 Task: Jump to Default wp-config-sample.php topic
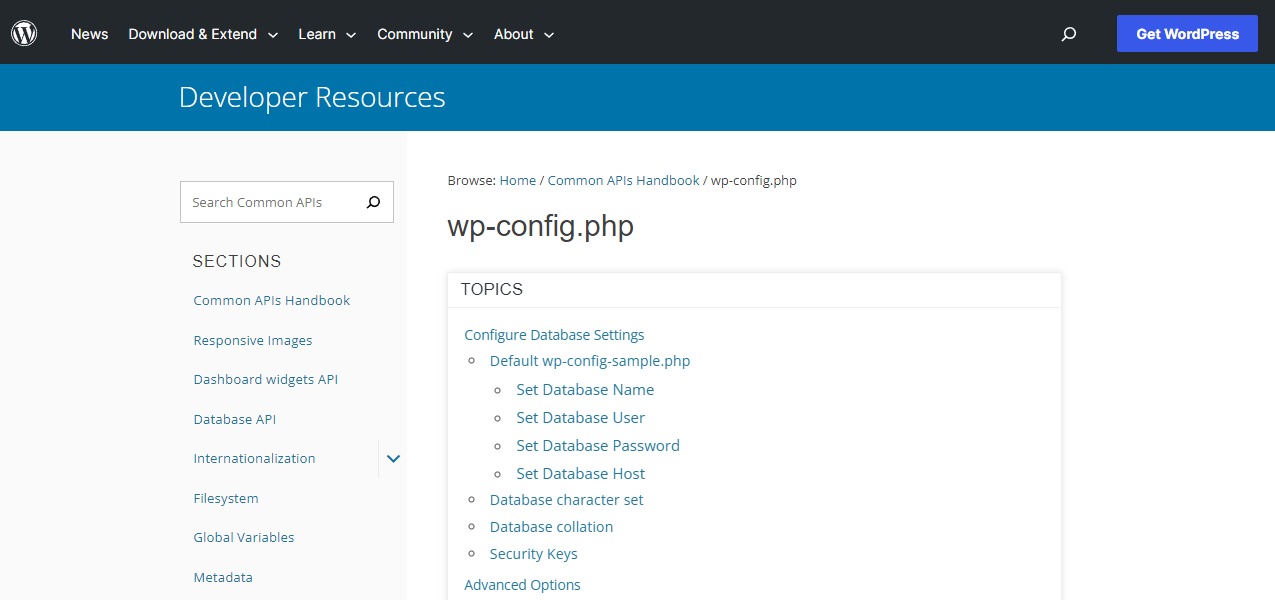[x=590, y=361]
